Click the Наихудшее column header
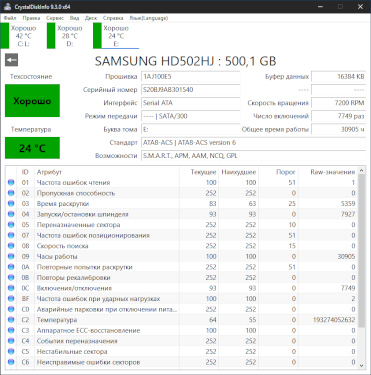The width and height of the screenshot is (371, 375). point(239,172)
